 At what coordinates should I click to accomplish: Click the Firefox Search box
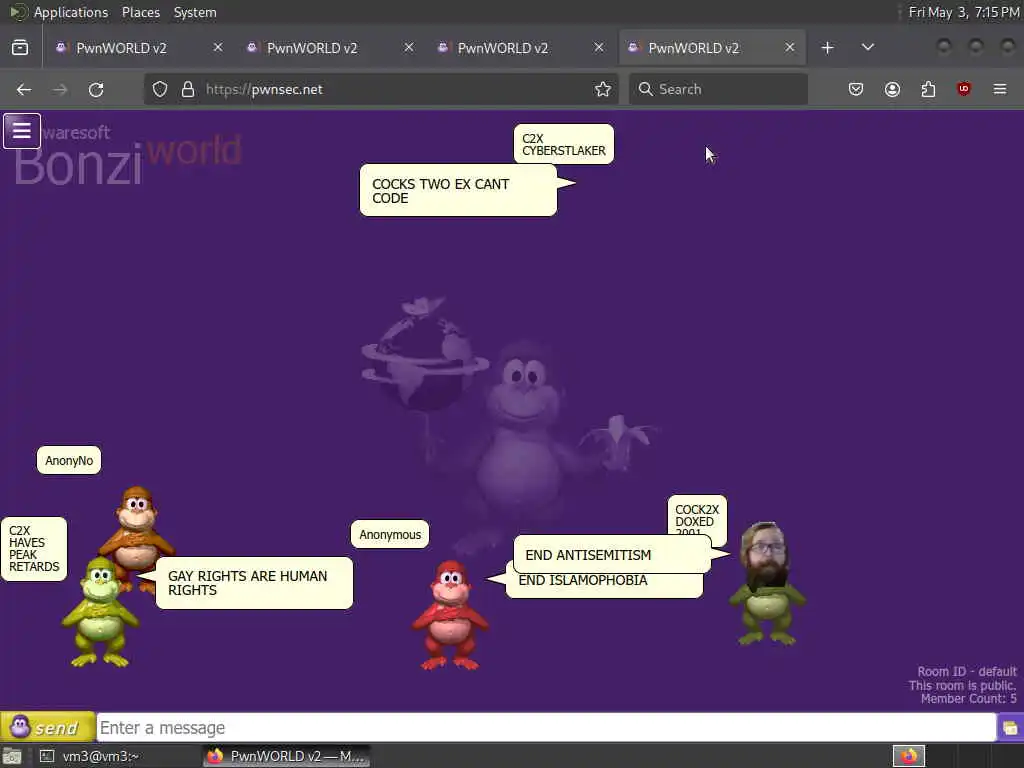click(718, 89)
